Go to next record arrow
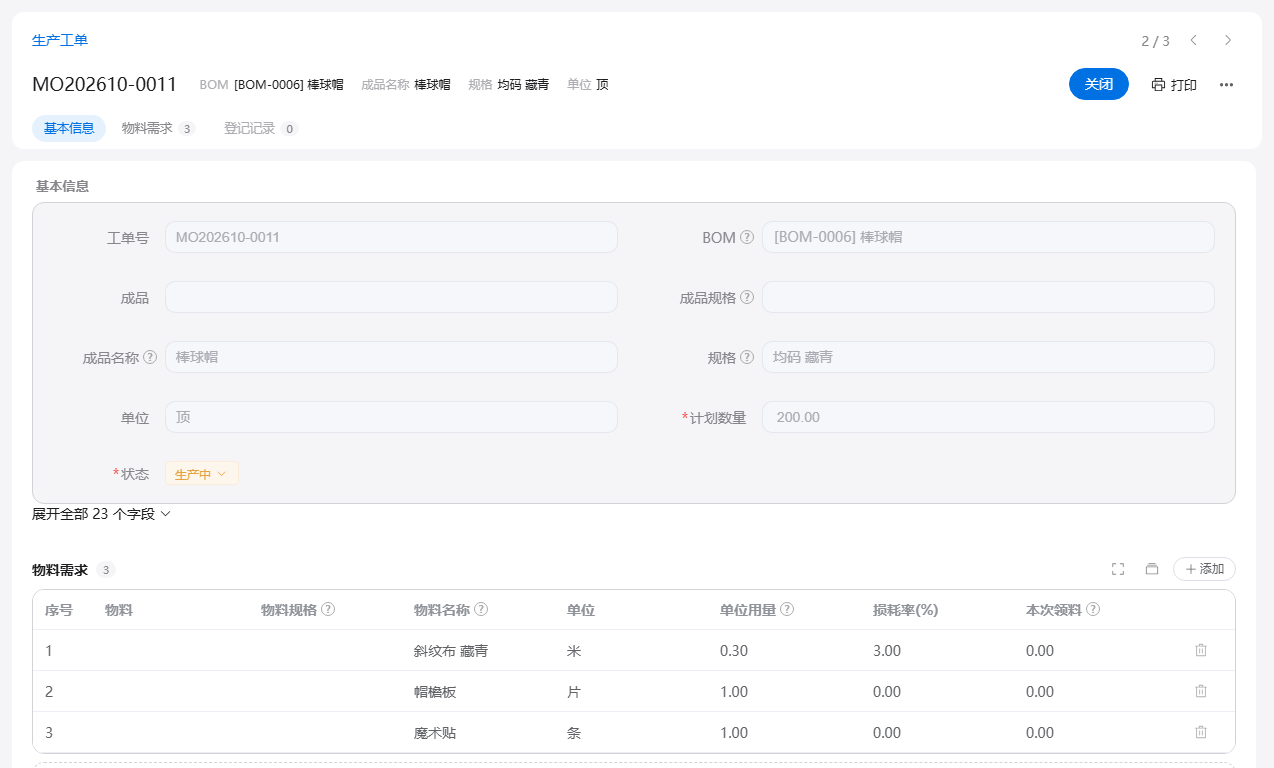1274x768 pixels. coord(1228,40)
